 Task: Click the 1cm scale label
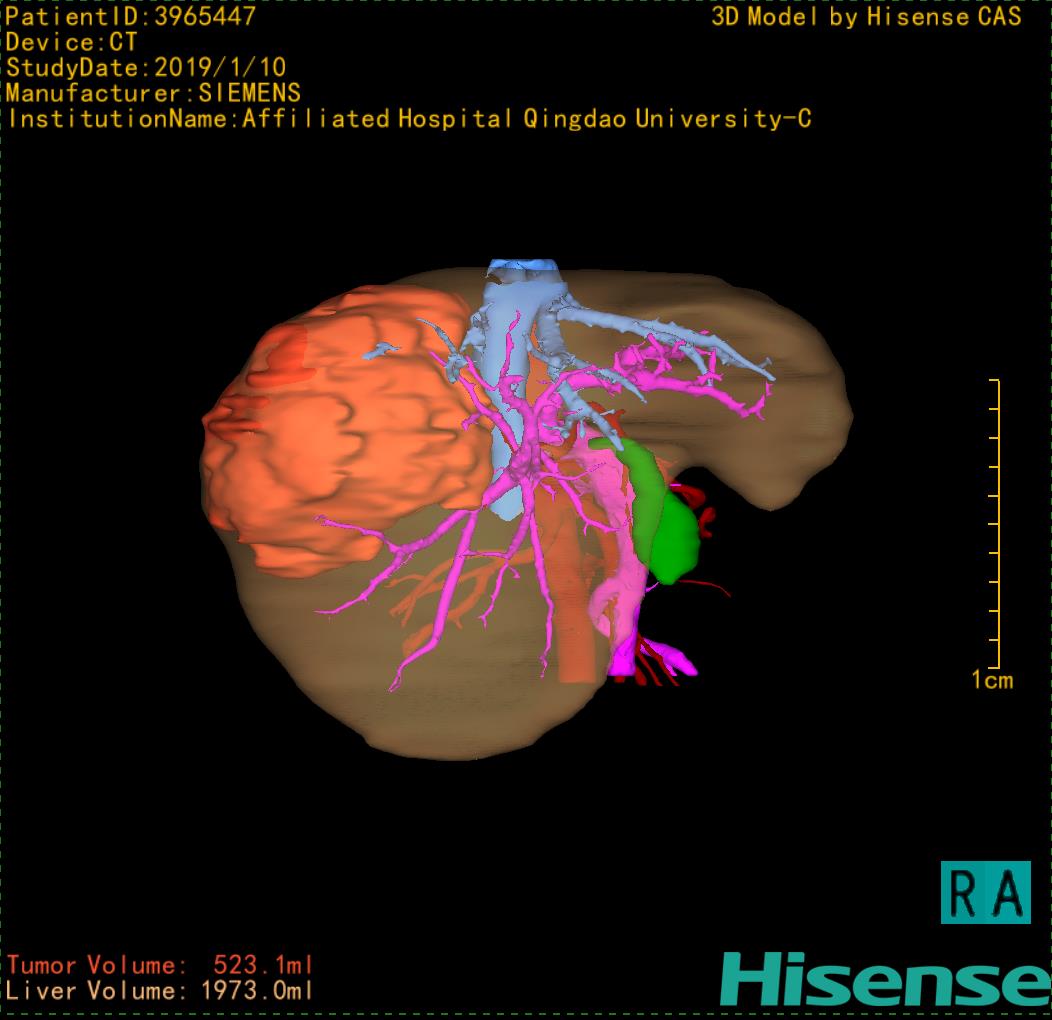click(991, 681)
